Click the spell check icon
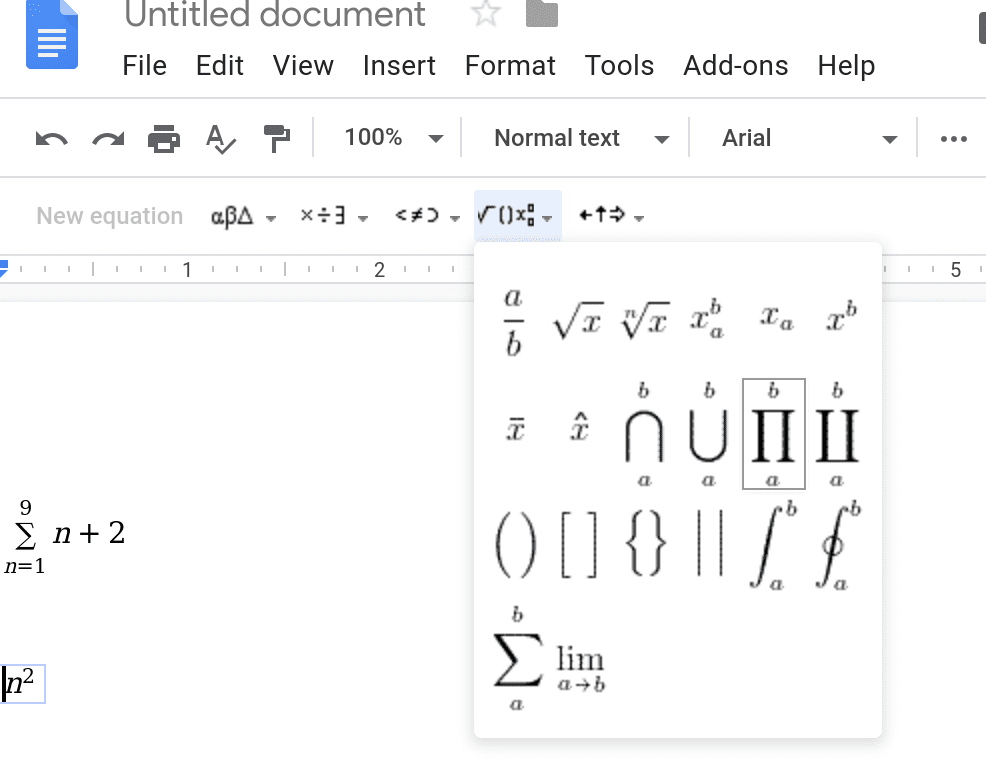 point(220,139)
